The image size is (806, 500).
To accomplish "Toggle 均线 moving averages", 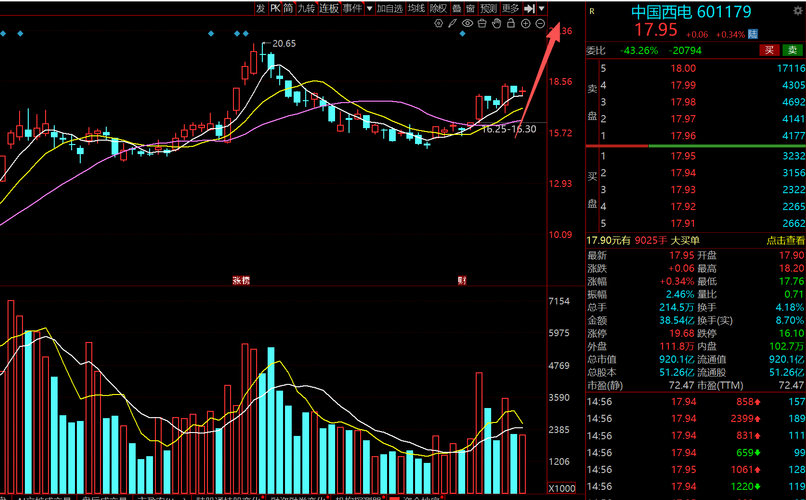I will click(x=416, y=8).
